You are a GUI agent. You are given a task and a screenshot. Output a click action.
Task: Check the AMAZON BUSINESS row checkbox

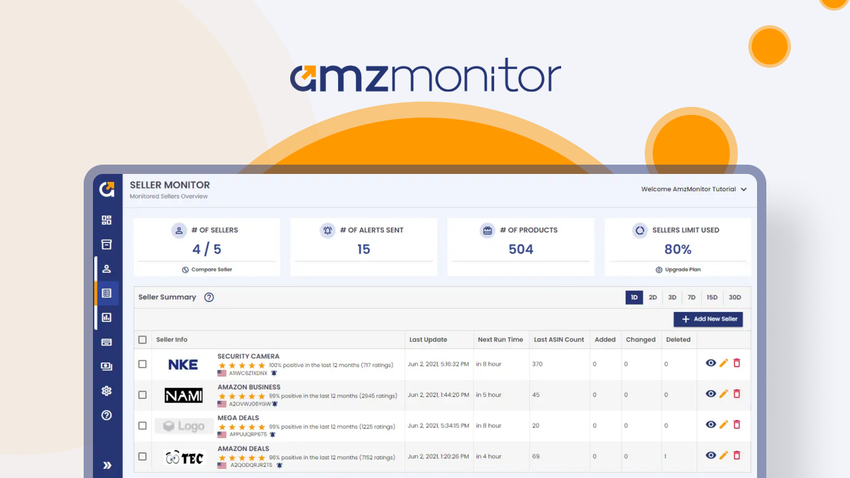(143, 395)
